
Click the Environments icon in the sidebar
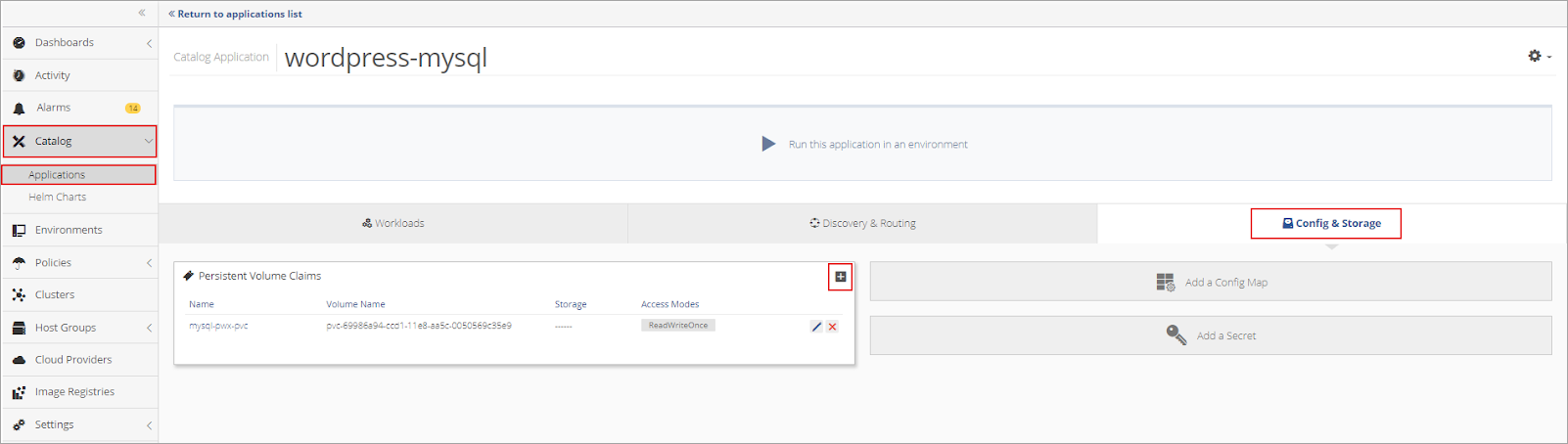(x=19, y=231)
